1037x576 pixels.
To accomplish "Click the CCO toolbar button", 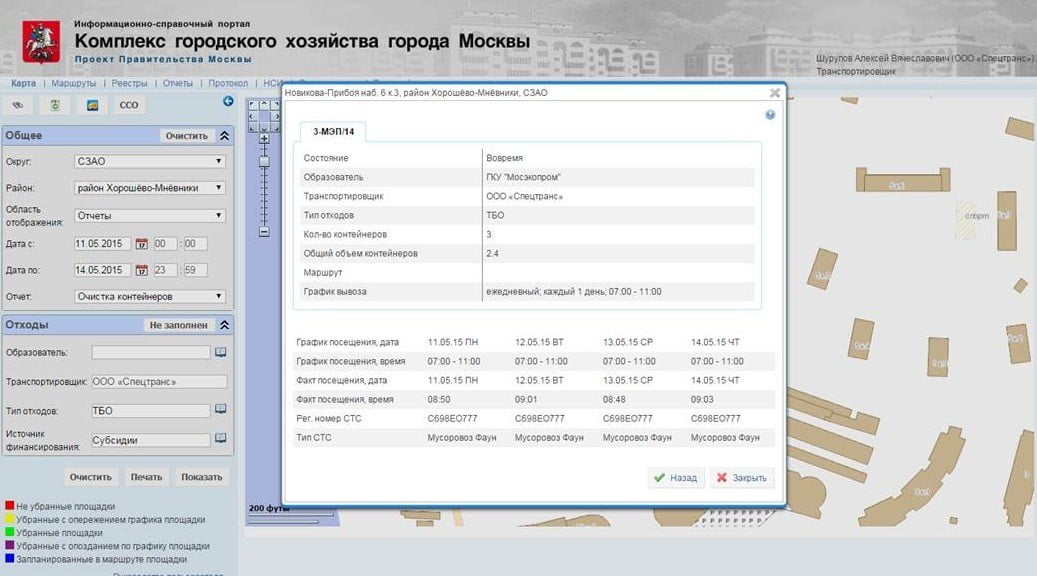I will (129, 105).
